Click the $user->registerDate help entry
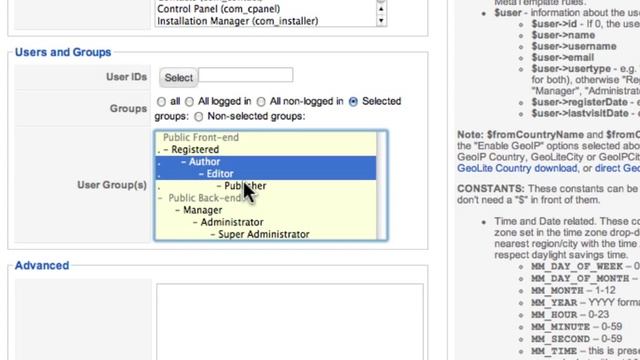Screen dimensions: 640x360 pos(579,102)
